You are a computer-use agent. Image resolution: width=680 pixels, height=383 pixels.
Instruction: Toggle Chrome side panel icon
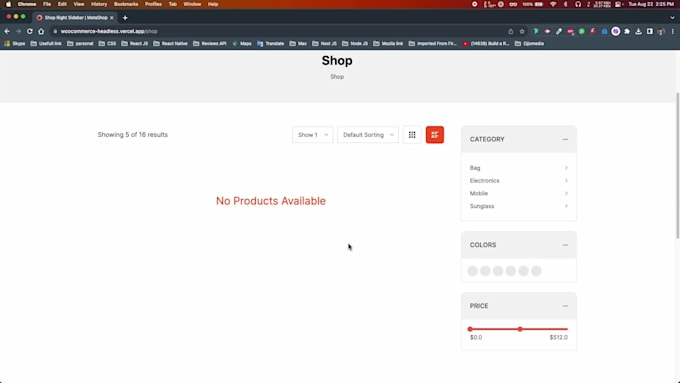(650, 31)
